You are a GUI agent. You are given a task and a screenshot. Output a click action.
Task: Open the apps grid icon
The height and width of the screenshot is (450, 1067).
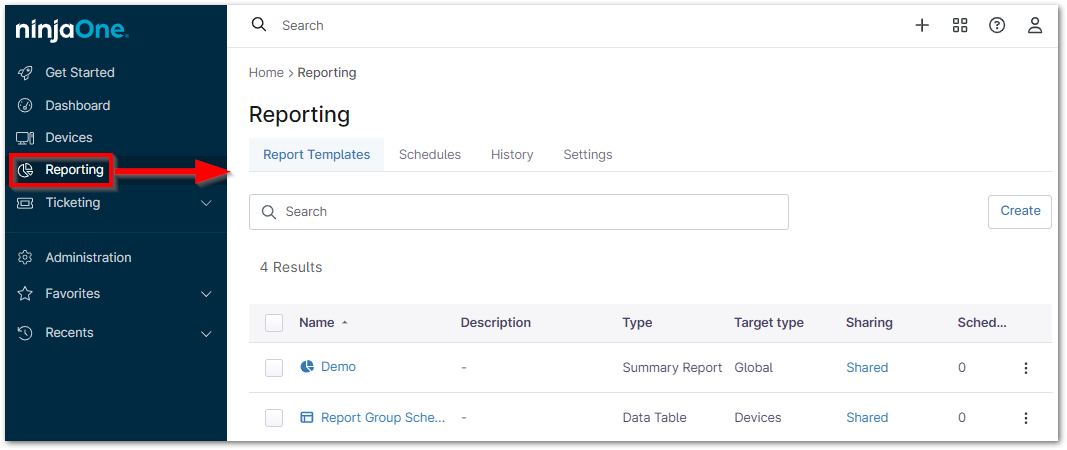pos(959,26)
